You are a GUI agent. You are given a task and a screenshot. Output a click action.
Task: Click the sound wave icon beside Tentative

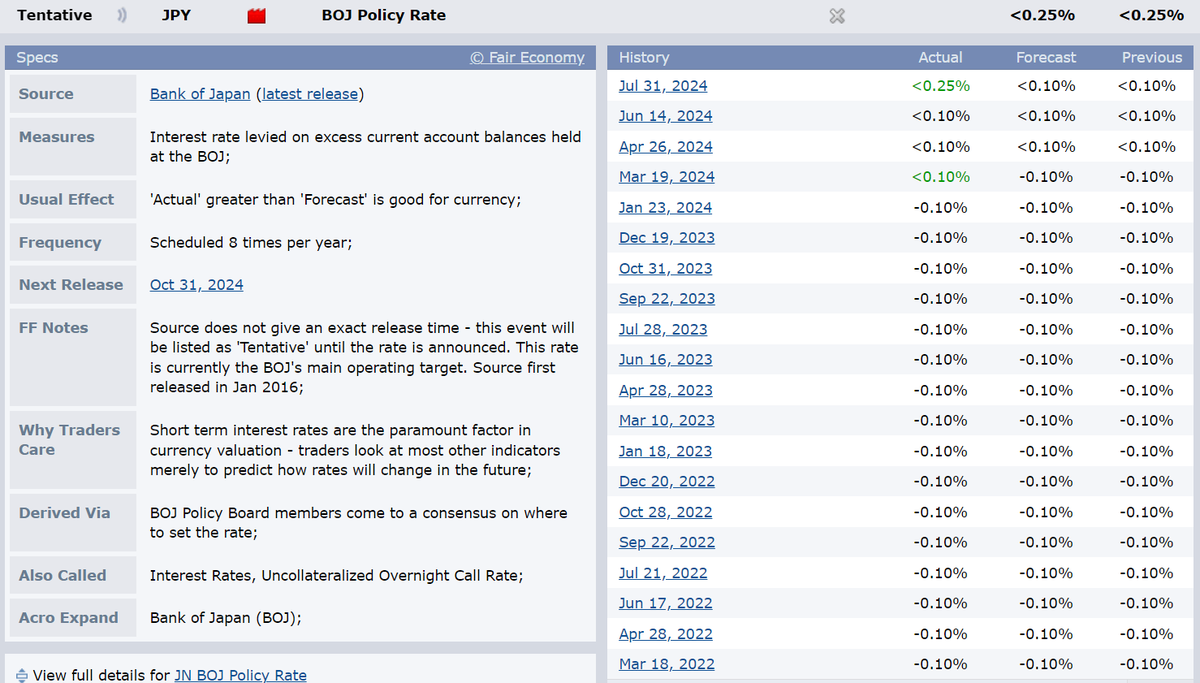[122, 15]
